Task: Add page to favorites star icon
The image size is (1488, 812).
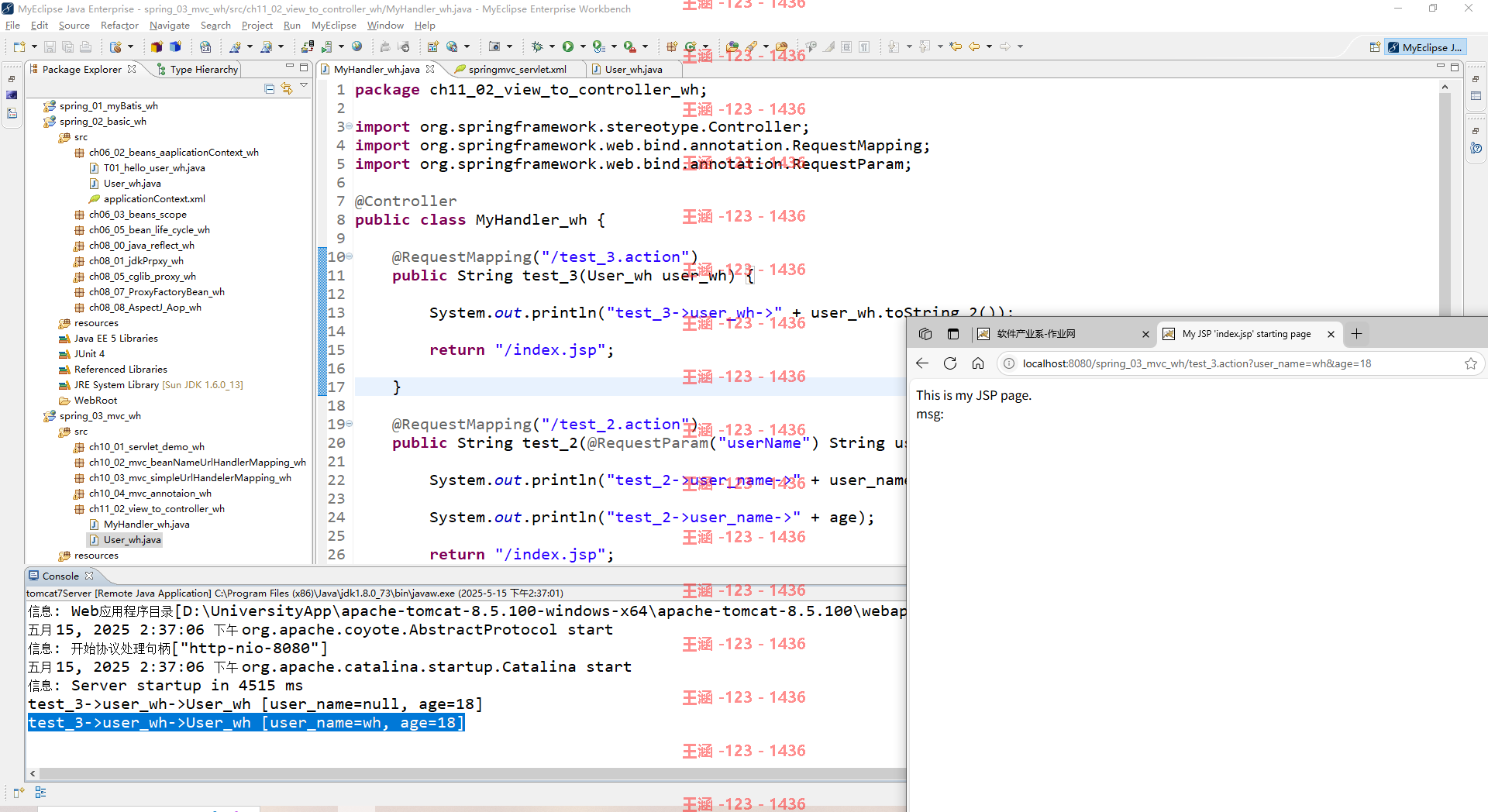Action: pos(1471,363)
